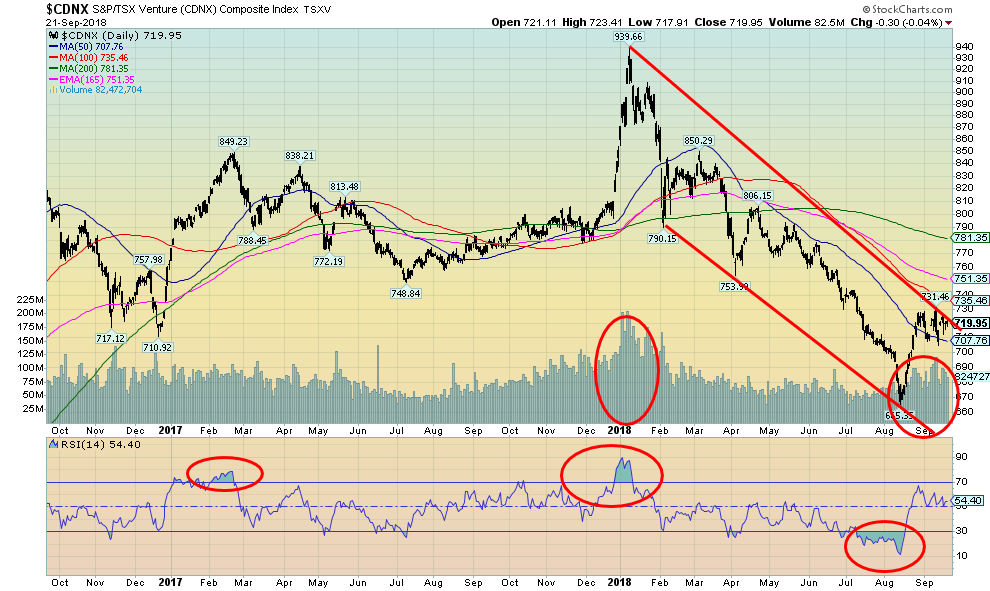Screen dimensions: 990x591
Task: Click the "939.66" peak price label
Action: (x=628, y=37)
